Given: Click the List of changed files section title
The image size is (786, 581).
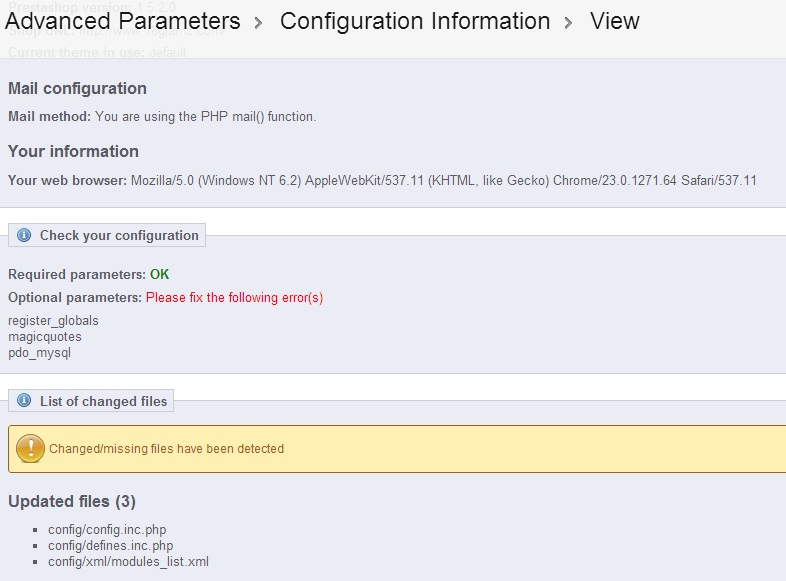Looking at the screenshot, I should (103, 402).
